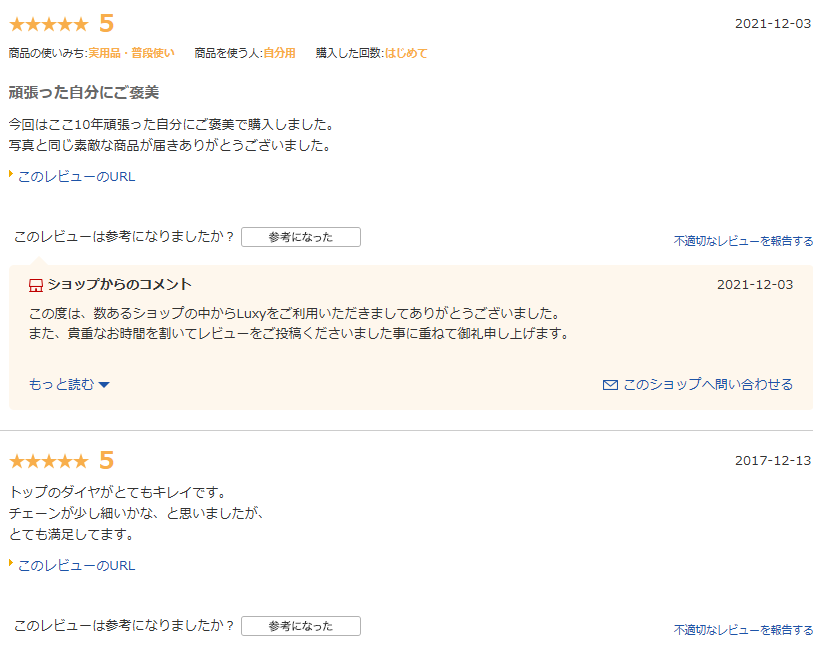Click このショップへ問い合わせる link
821x649 pixels.
(x=708, y=385)
